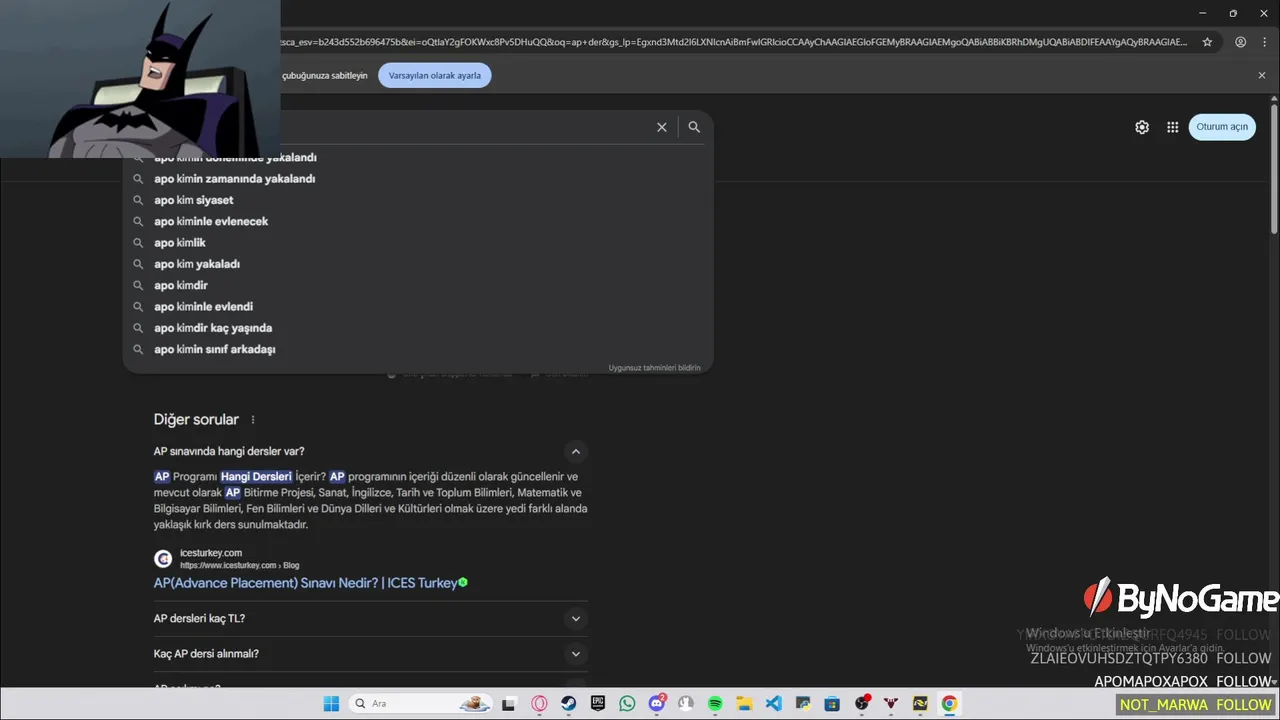Click the icesturkey.com site favicon
1280x720 pixels.
163,559
